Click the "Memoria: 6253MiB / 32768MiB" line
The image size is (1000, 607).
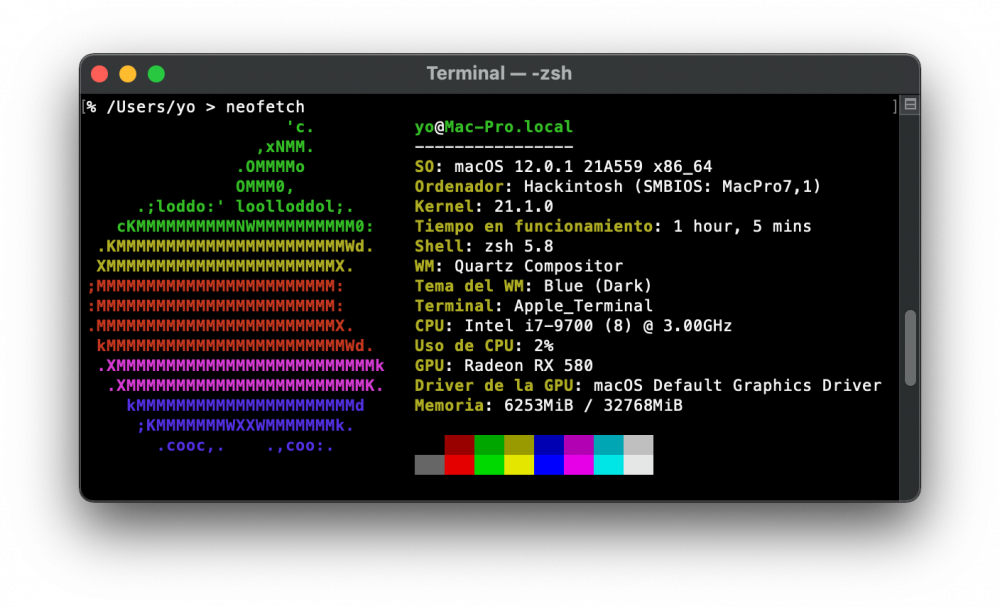click(548, 406)
